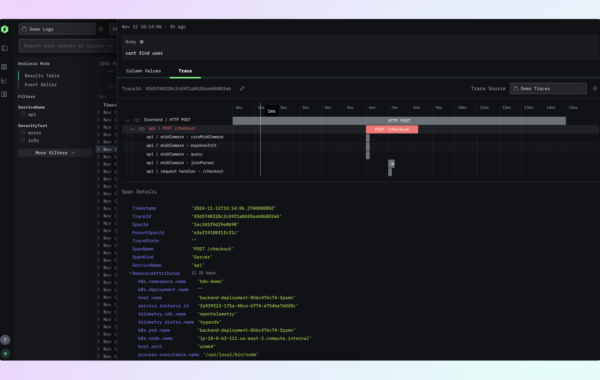Select Event Deltas analysis mode
The width and height of the screenshot is (600, 380).
pyautogui.click(x=41, y=85)
